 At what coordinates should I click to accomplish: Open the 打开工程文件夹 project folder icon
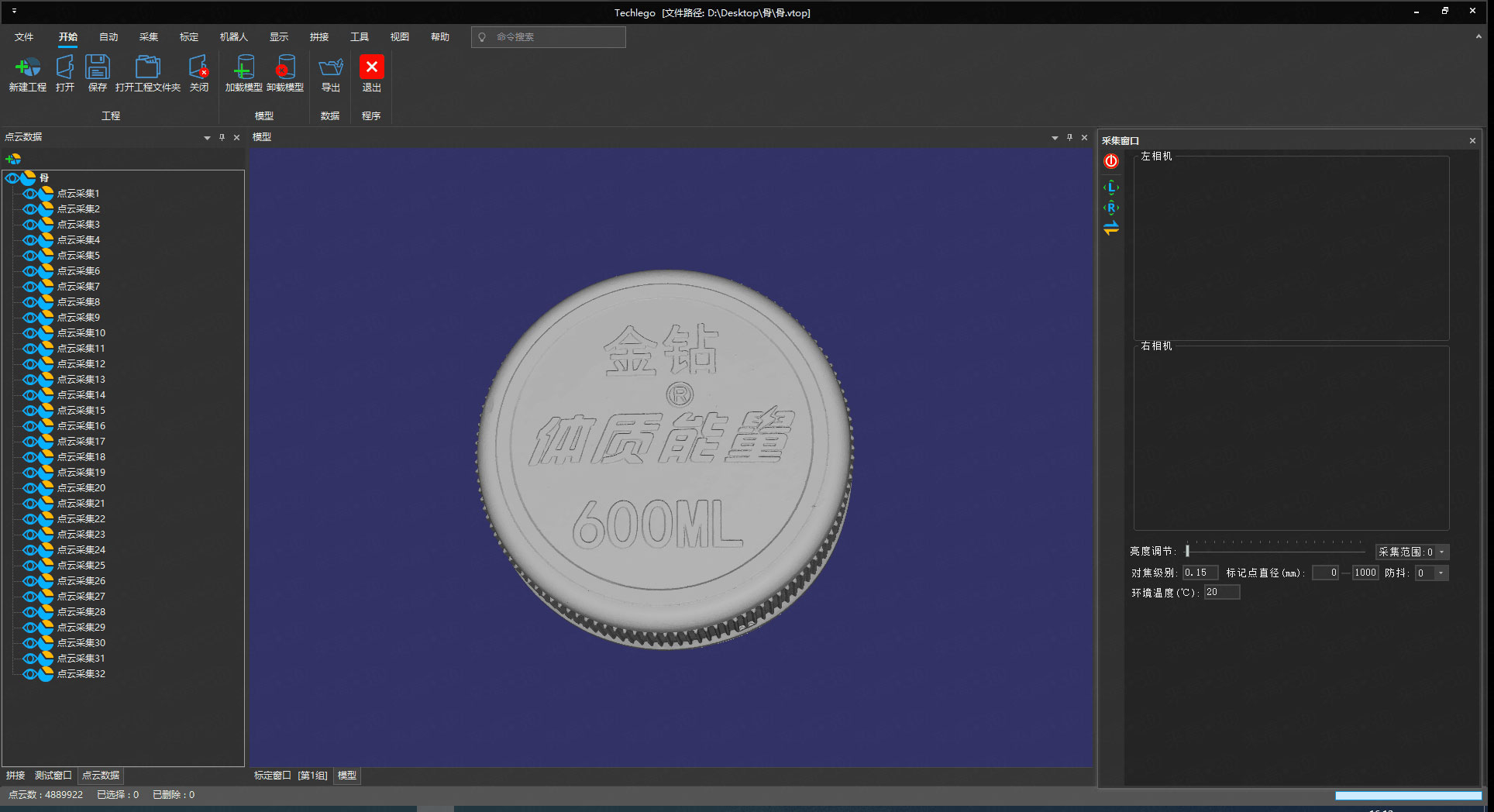(147, 68)
